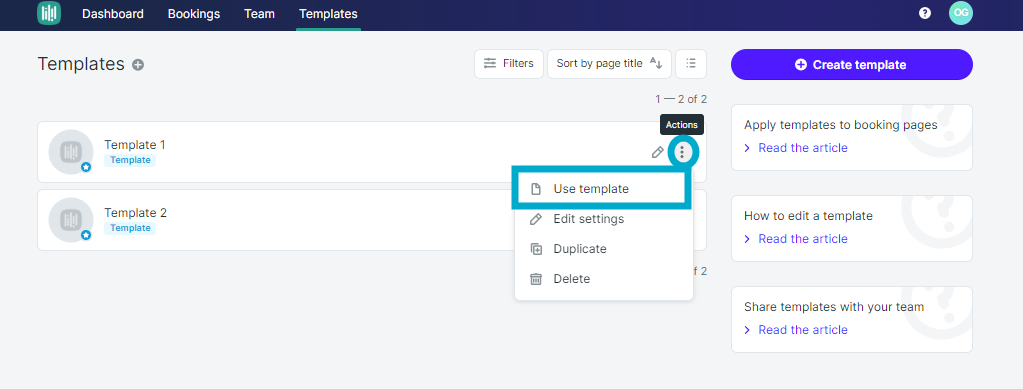Click the Create template button
This screenshot has height=389, width=1023.
(x=851, y=65)
